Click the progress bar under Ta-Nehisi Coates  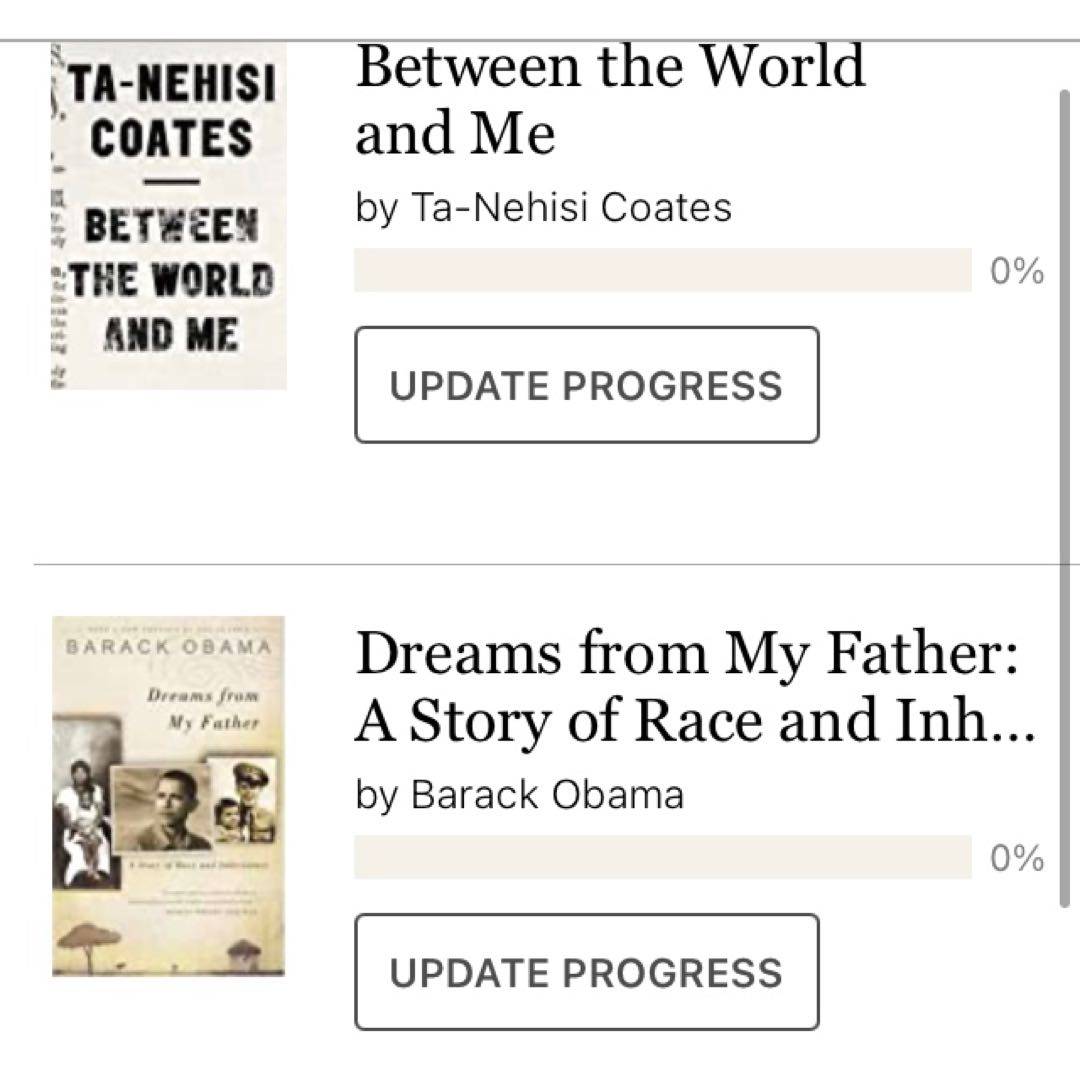click(662, 270)
